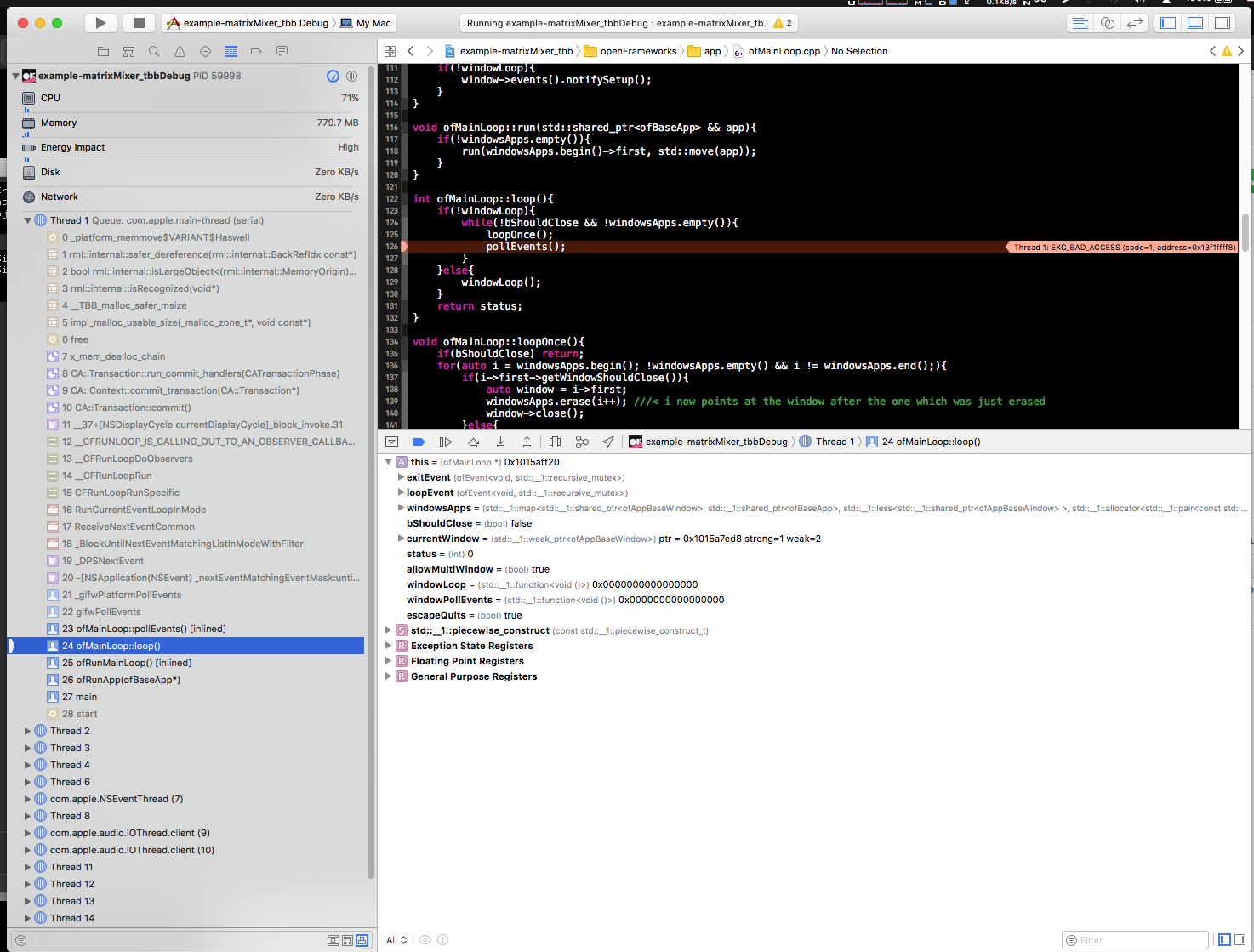
Task: Open the Find navigator magnifying glass
Action: point(154,51)
